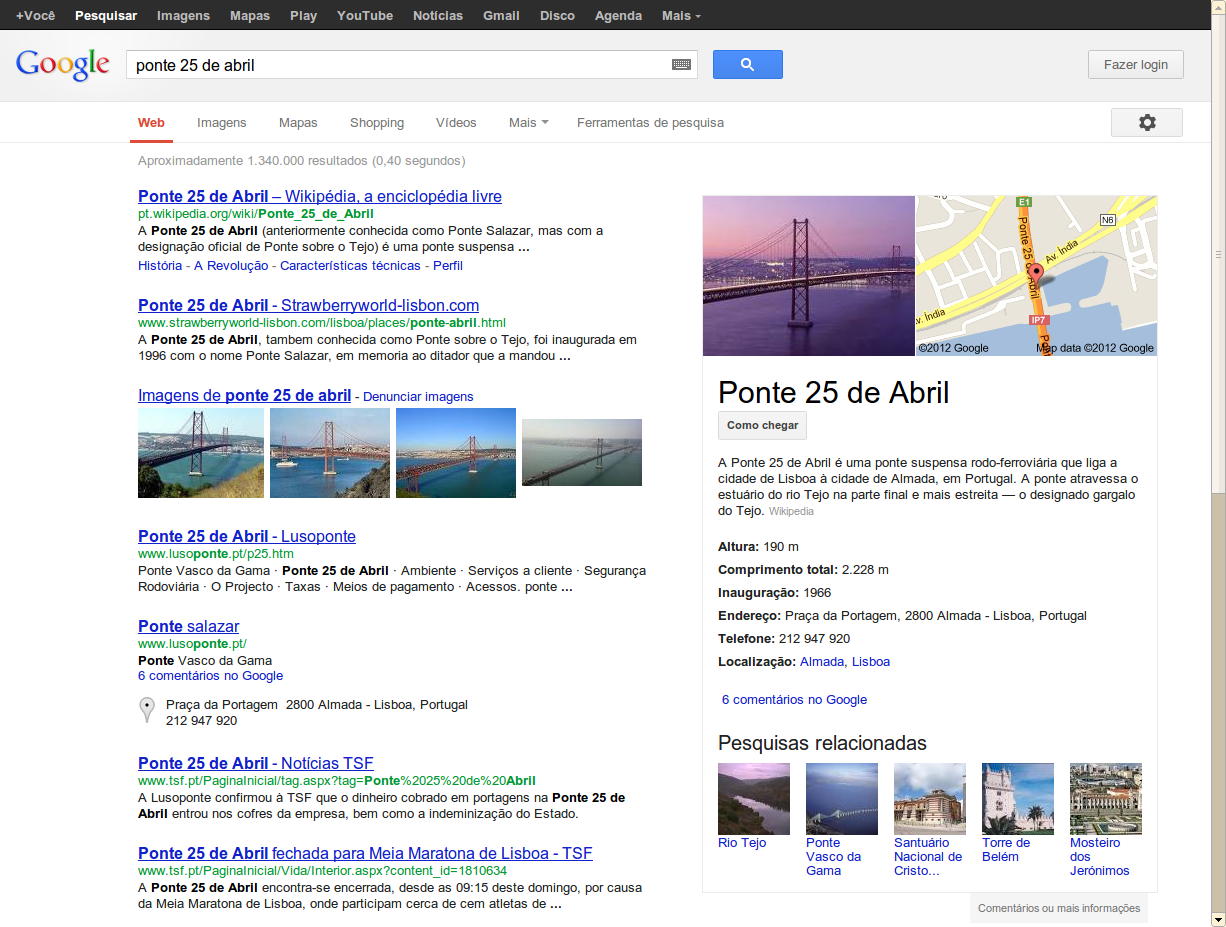This screenshot has width=1226, height=927.
Task: Open YouTube from the top navigation bar
Action: [365, 16]
